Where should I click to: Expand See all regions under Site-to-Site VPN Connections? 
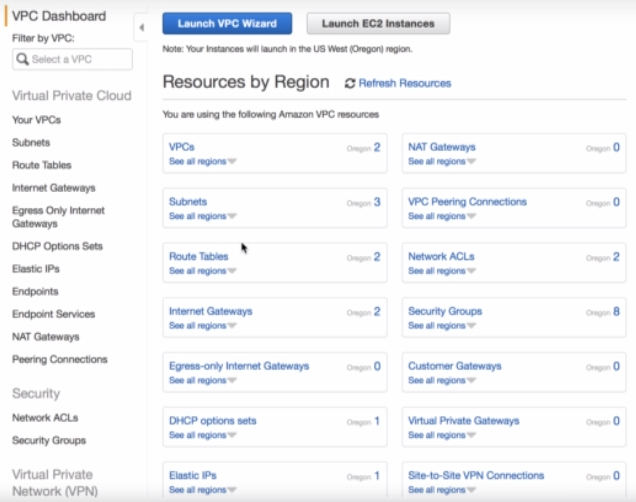[x=442, y=490]
